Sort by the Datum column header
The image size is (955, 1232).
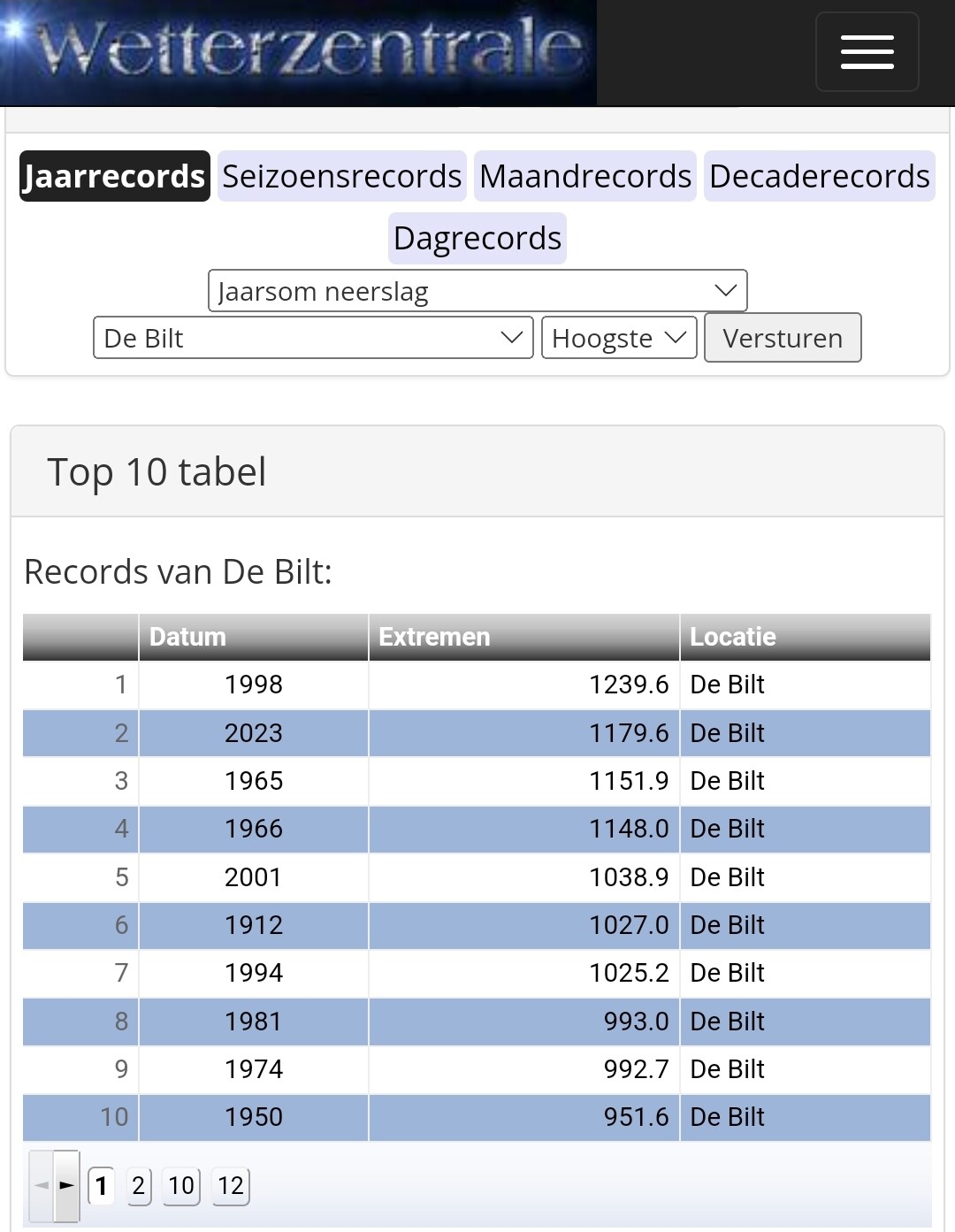point(253,637)
